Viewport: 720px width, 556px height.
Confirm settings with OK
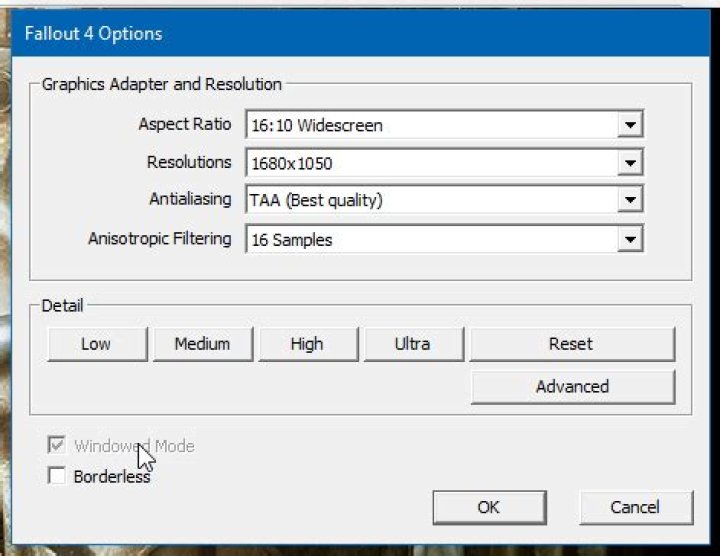[489, 507]
